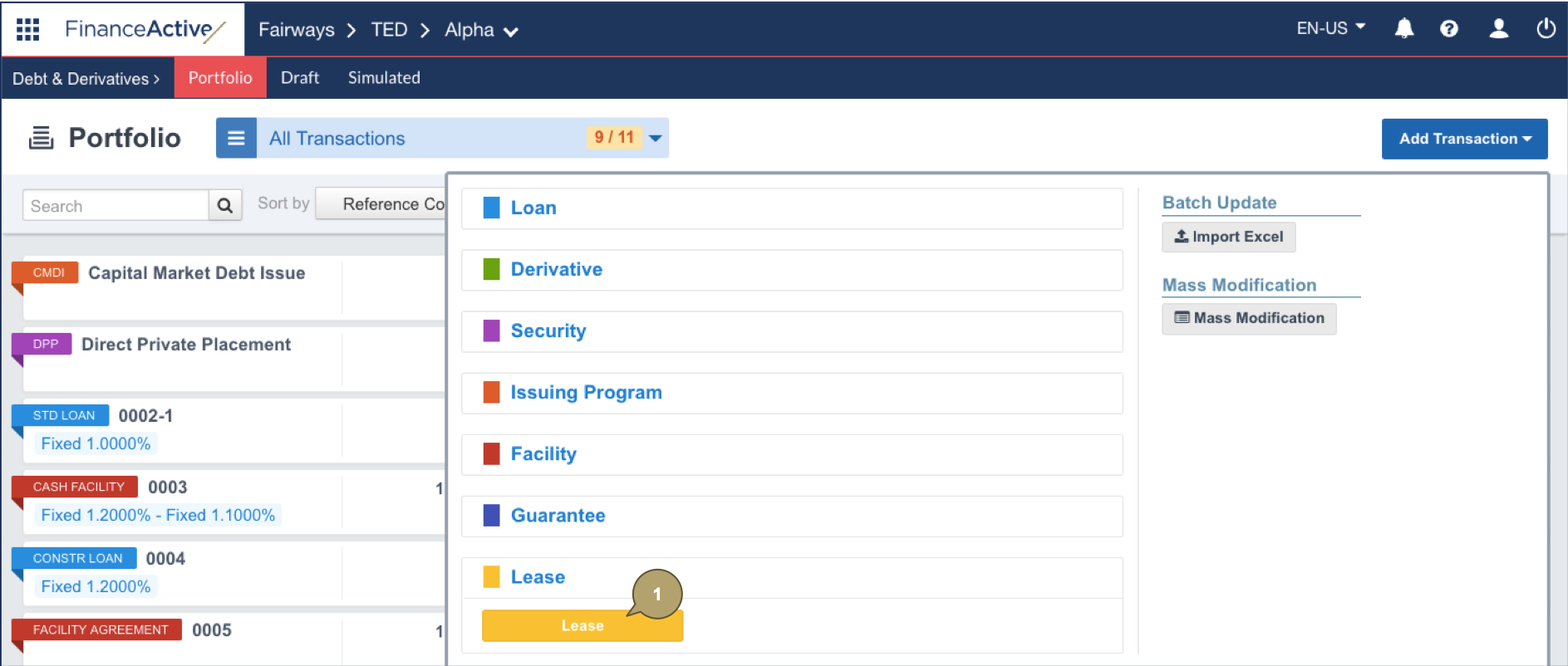Click the DPP purple tag

pos(42,344)
